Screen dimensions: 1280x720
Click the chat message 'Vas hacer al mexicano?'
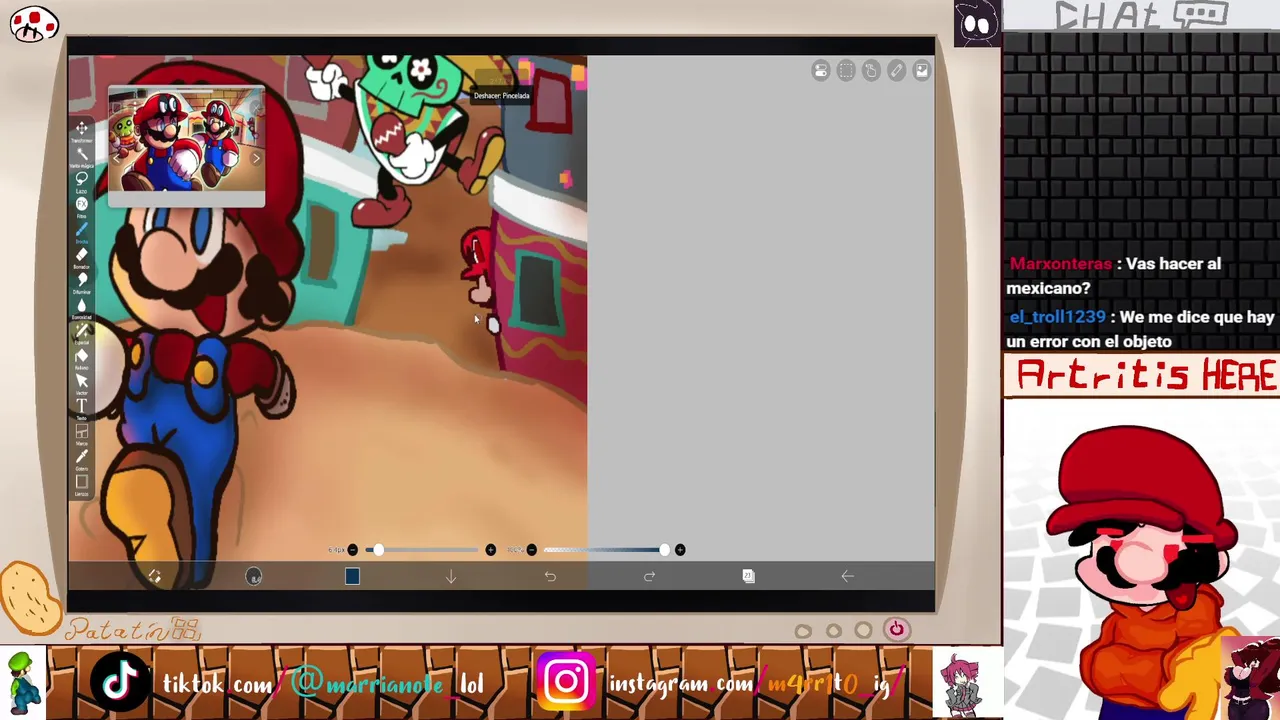1114,276
